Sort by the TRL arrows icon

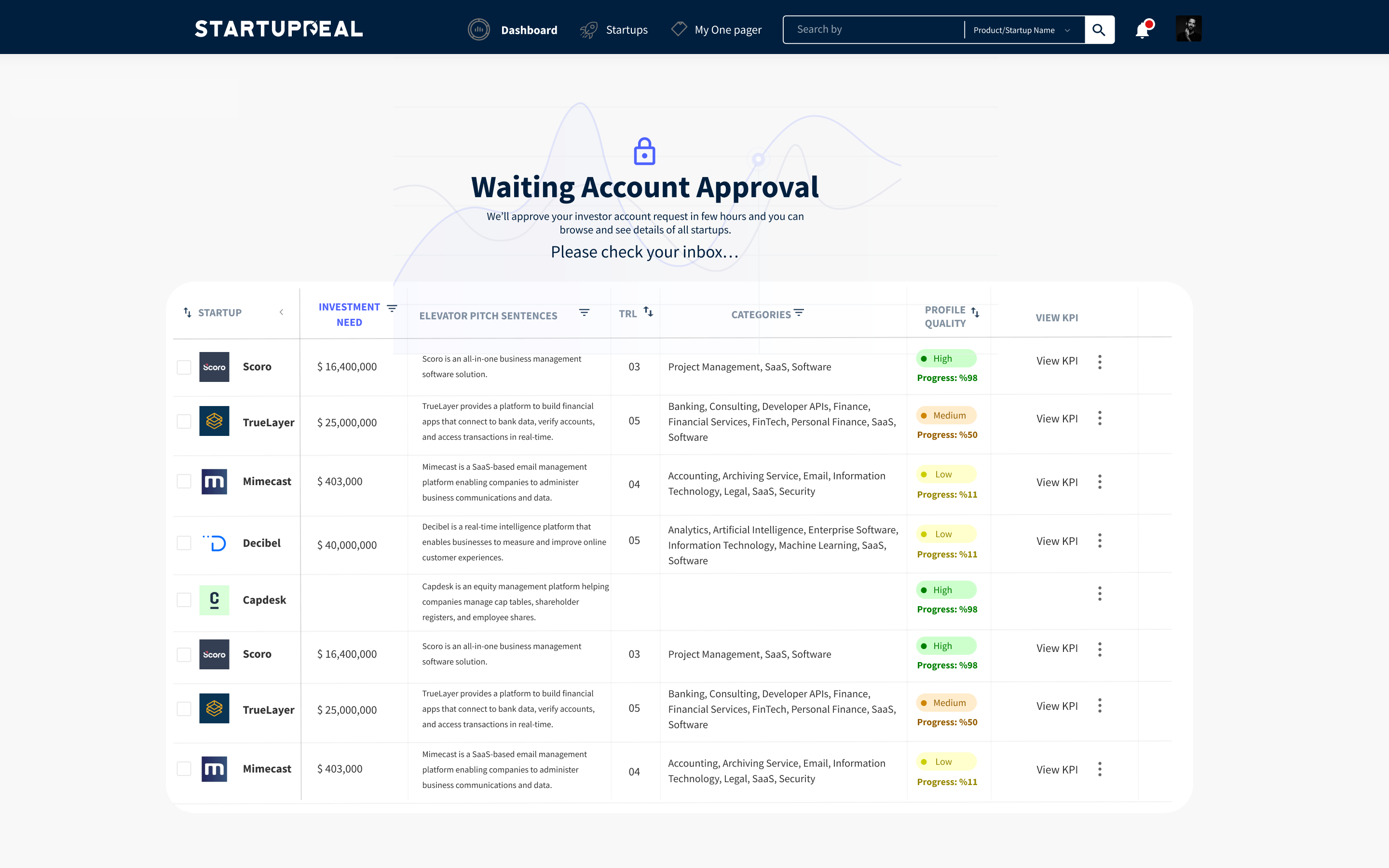(648, 312)
